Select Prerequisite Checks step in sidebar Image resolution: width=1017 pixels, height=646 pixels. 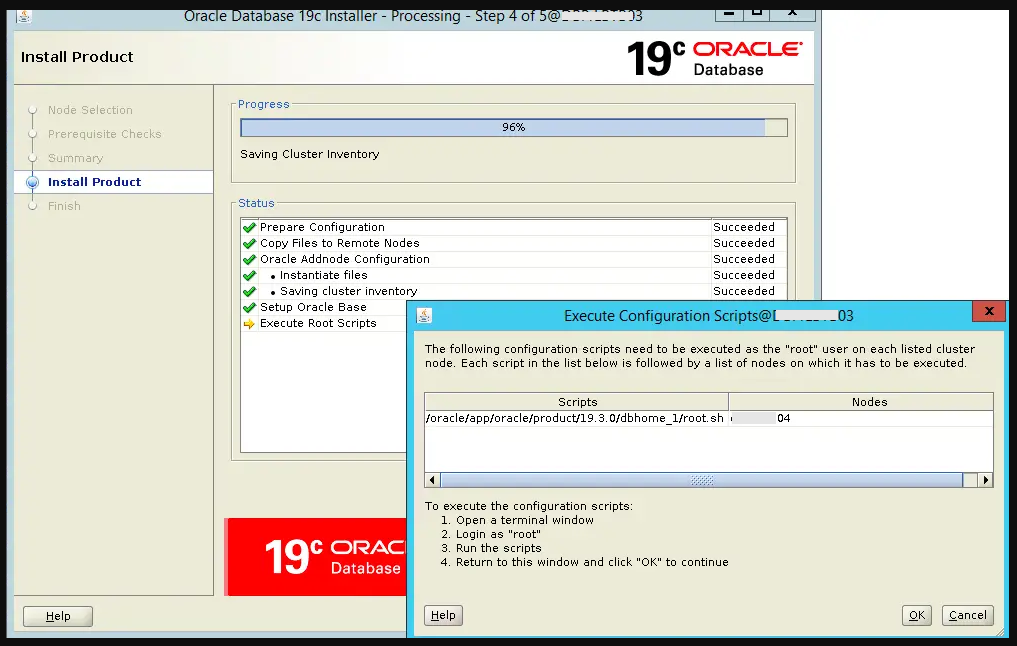coord(104,134)
